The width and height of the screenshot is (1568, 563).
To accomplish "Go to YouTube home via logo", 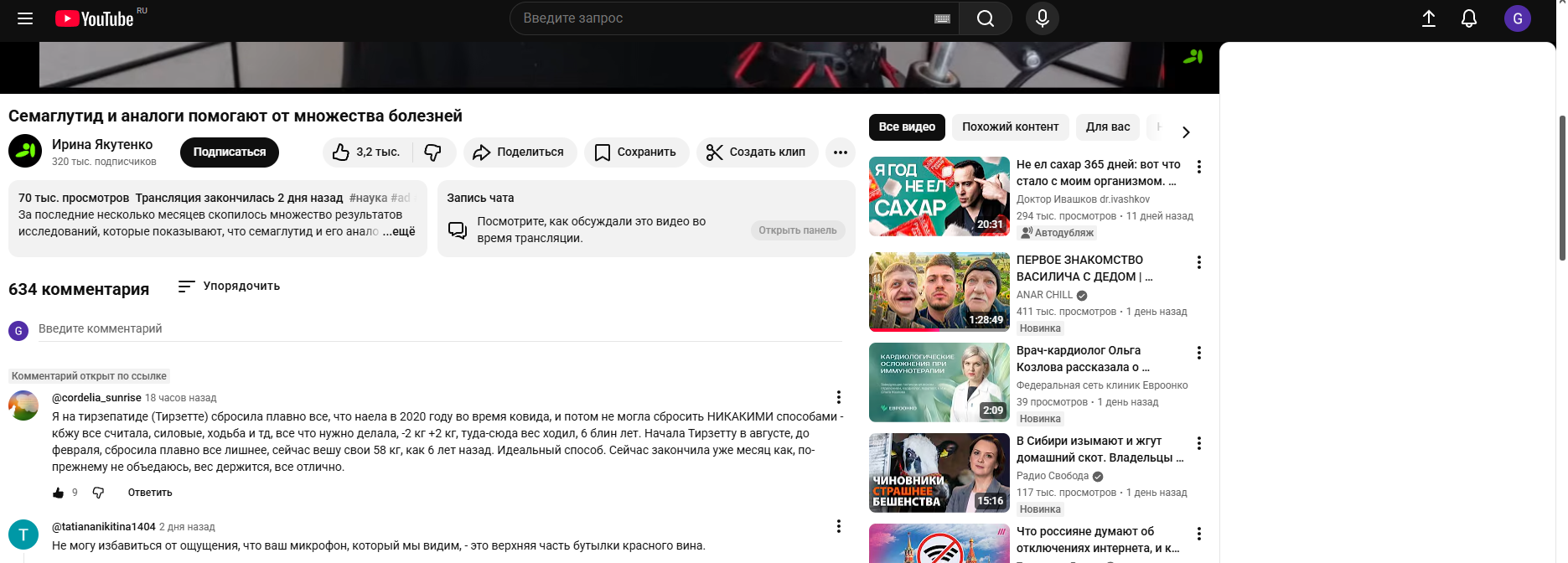I will 95,18.
